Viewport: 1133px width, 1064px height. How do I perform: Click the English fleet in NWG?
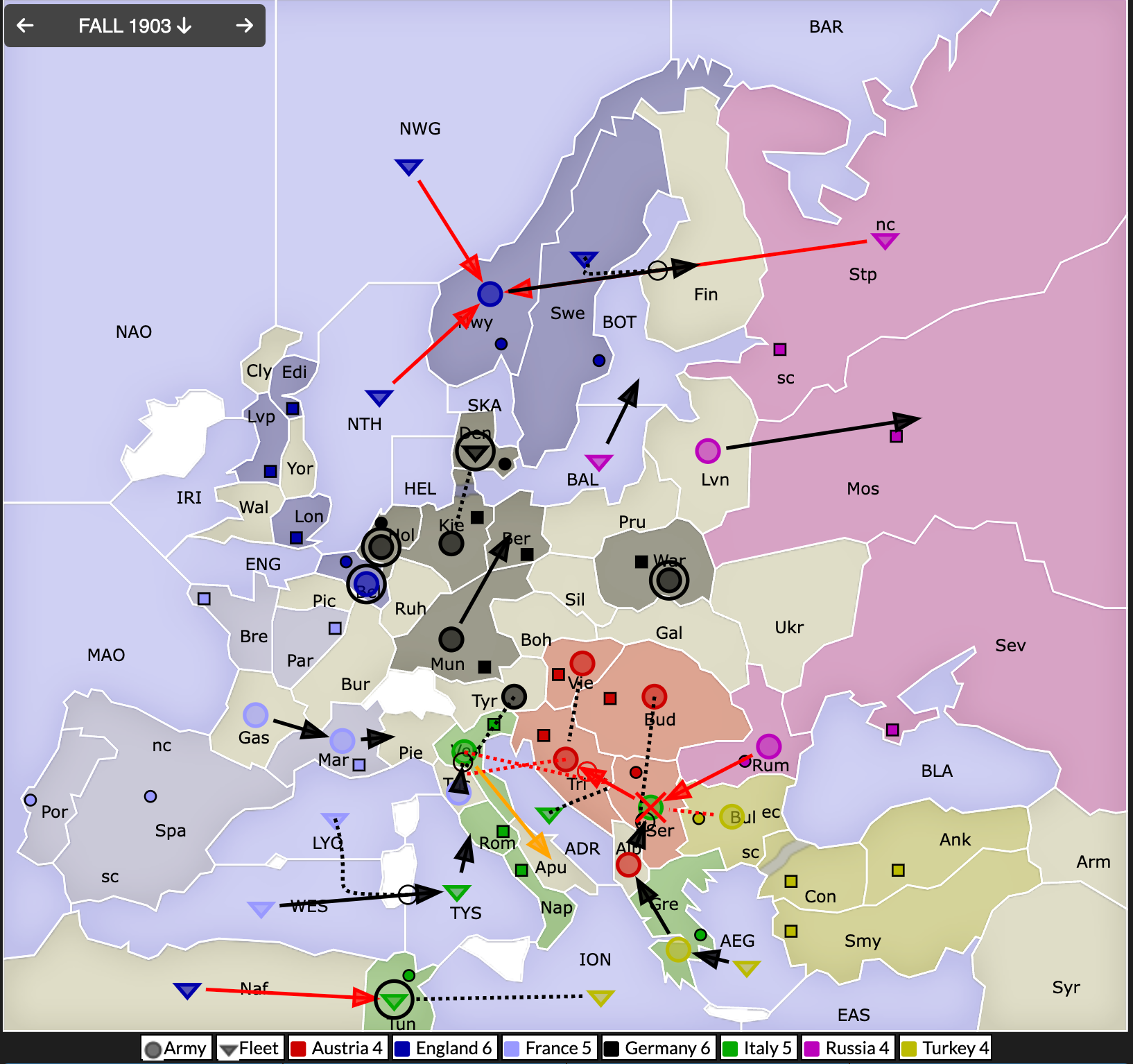point(408,167)
